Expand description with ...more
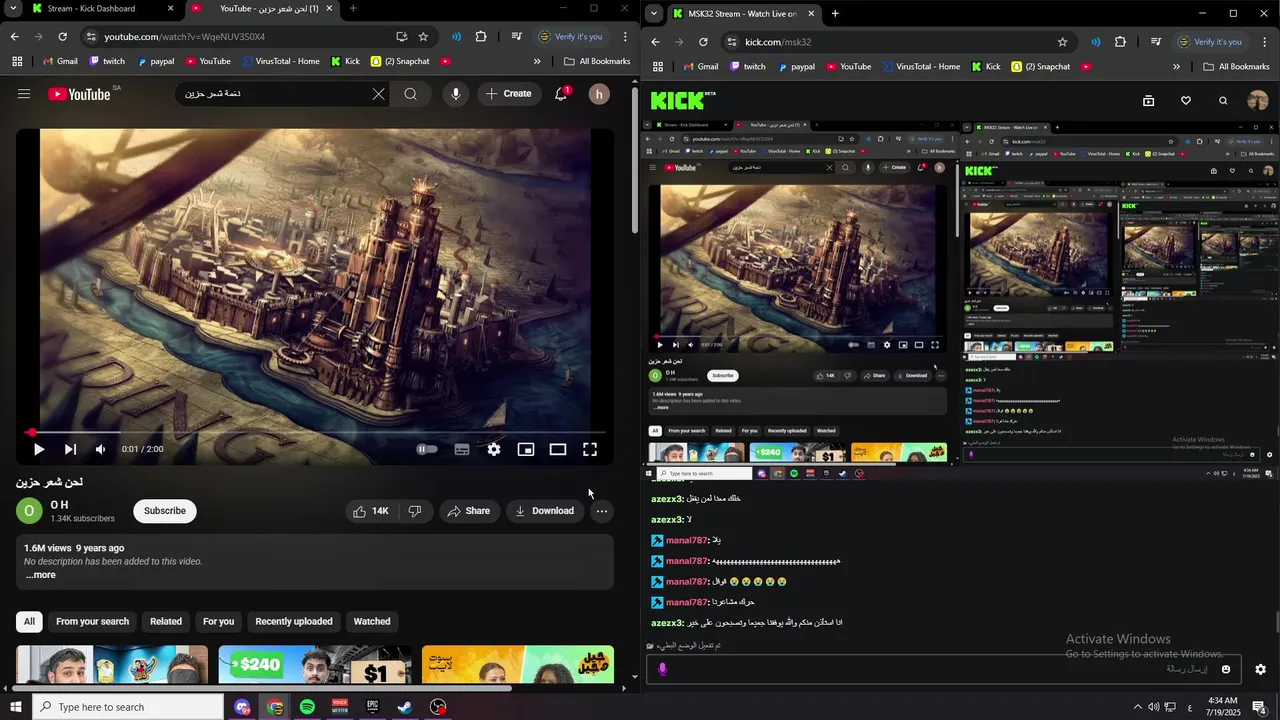 [x=40, y=575]
